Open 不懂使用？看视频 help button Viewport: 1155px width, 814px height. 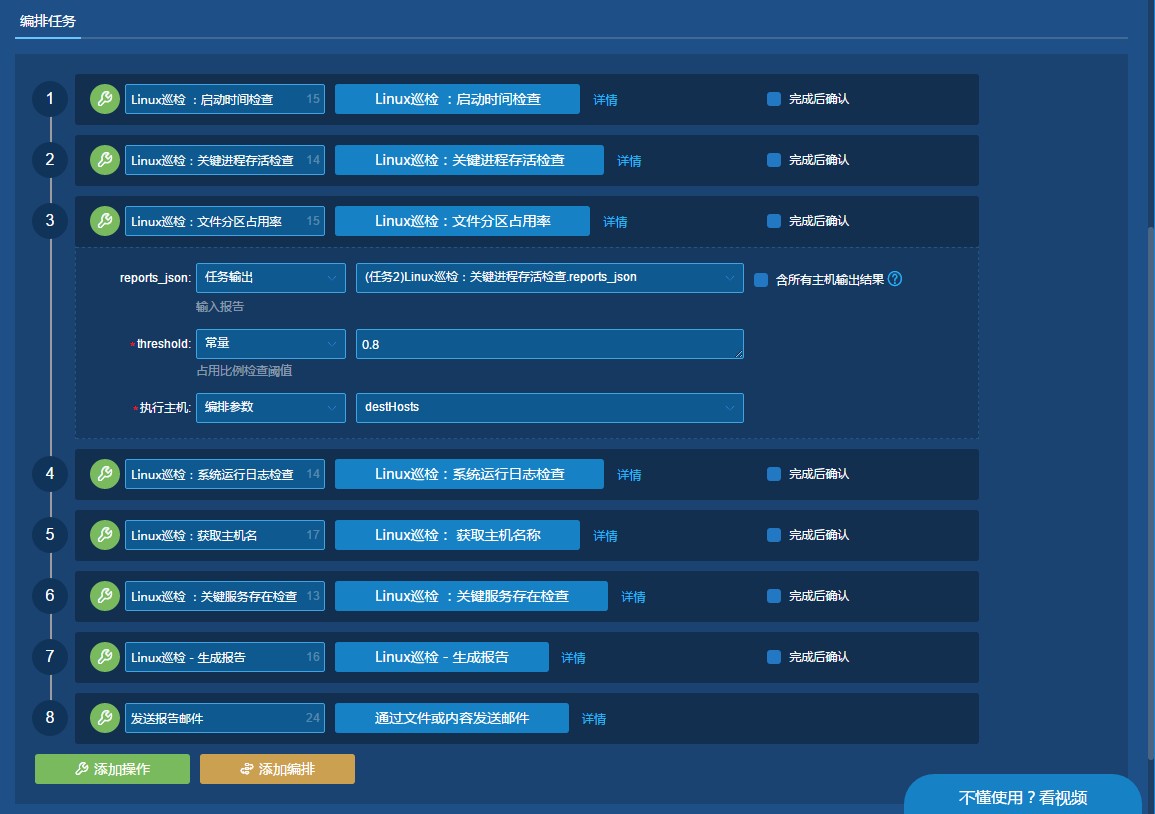[x=1023, y=796]
